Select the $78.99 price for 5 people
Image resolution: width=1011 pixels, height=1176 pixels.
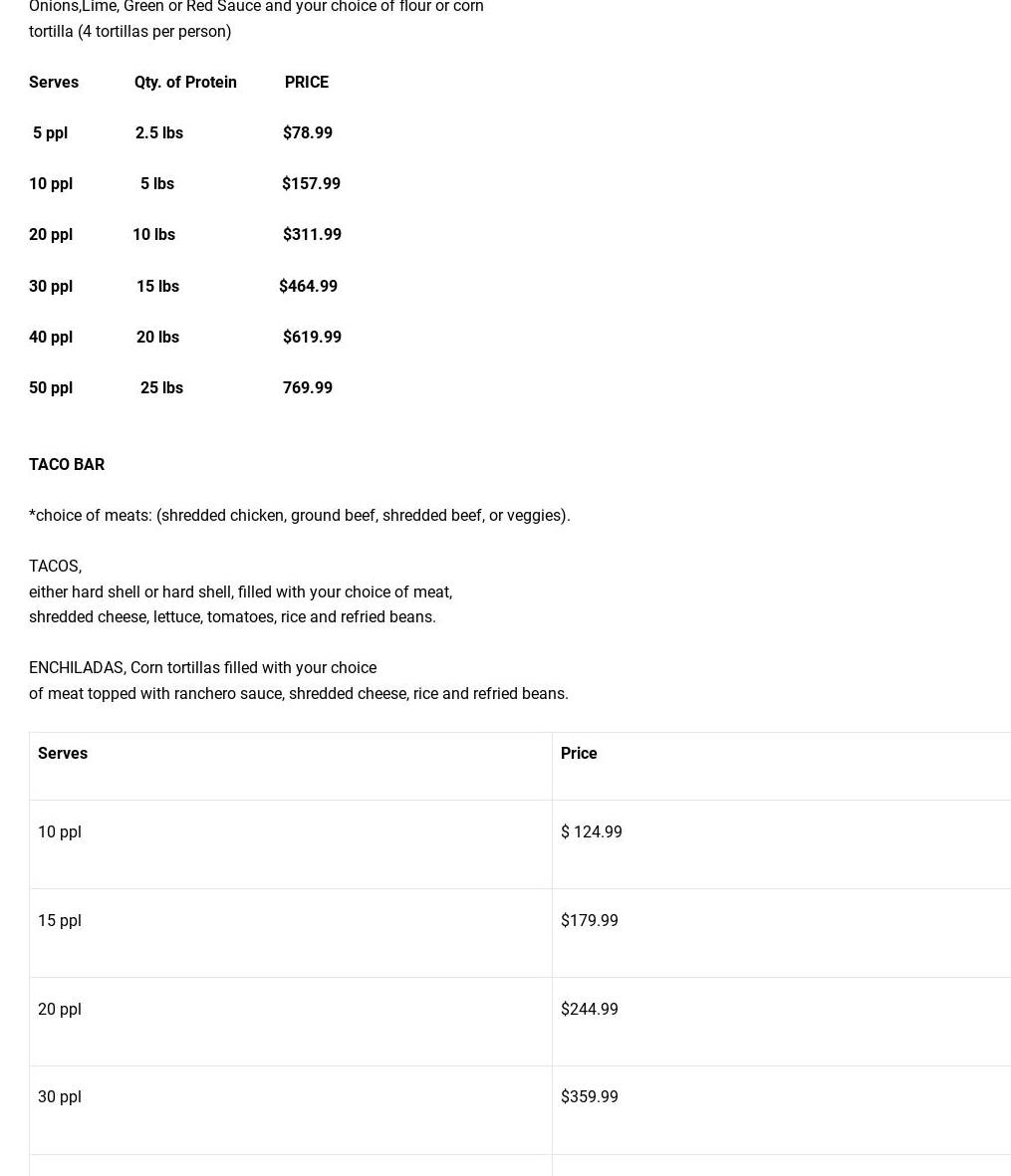[x=307, y=132]
